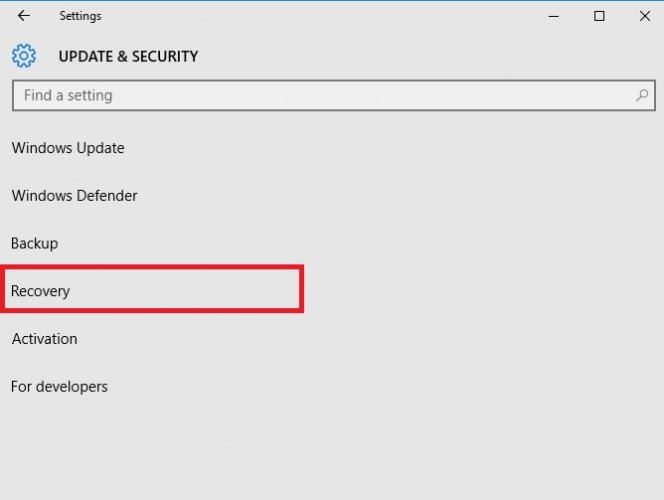Open the For developers section

tap(59, 386)
